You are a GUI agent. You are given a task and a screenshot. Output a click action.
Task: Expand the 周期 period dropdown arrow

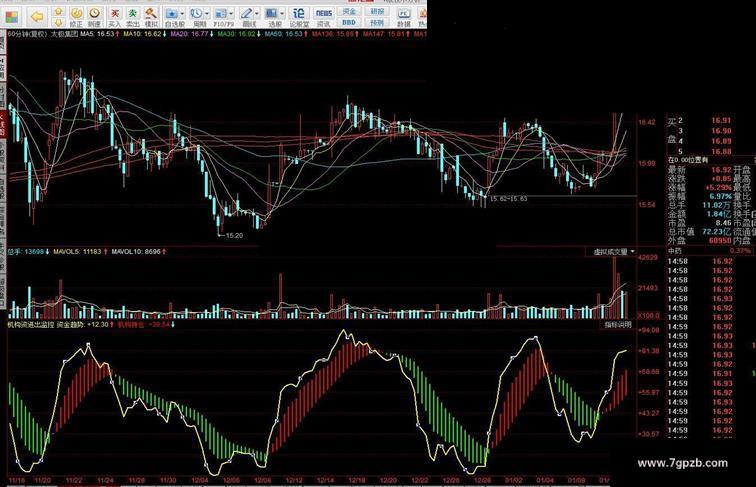coord(207,14)
